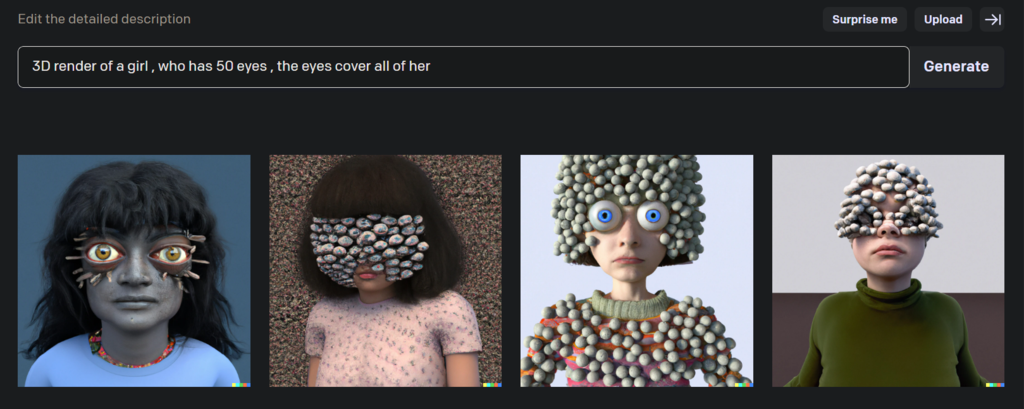
Task: Click the color watermark on the gray-faced girl image
Action: click(241, 385)
